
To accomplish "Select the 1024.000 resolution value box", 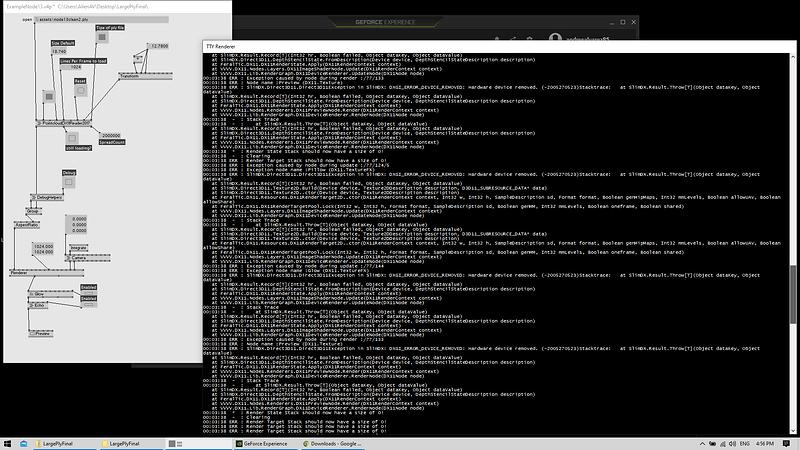I will [x=43, y=249].
